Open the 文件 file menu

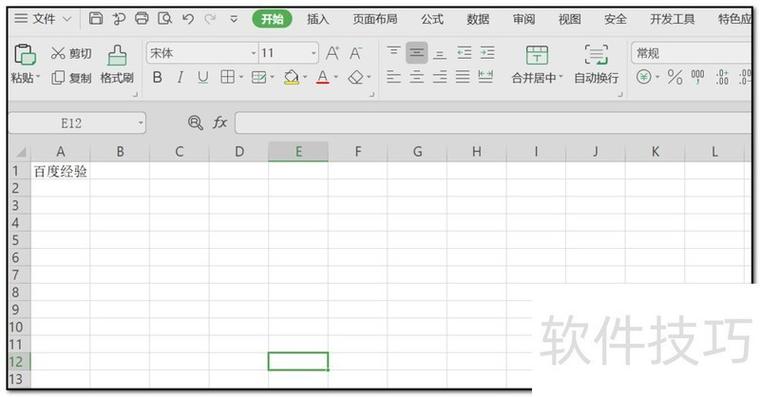(x=43, y=19)
